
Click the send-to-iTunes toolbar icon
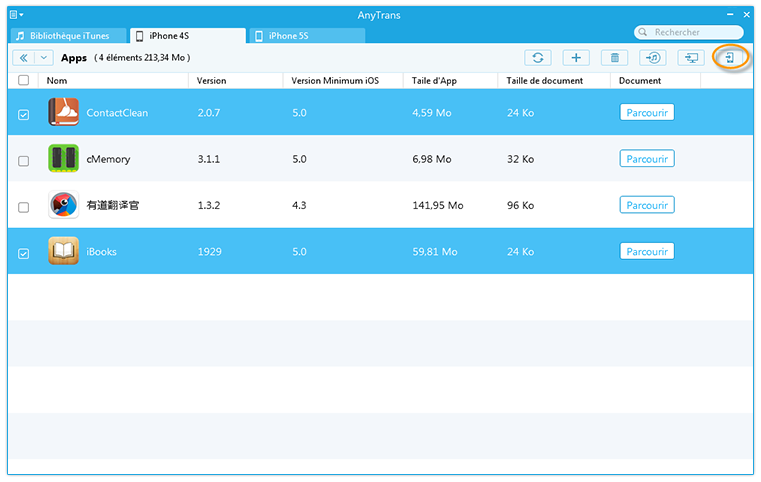pyautogui.click(x=653, y=58)
